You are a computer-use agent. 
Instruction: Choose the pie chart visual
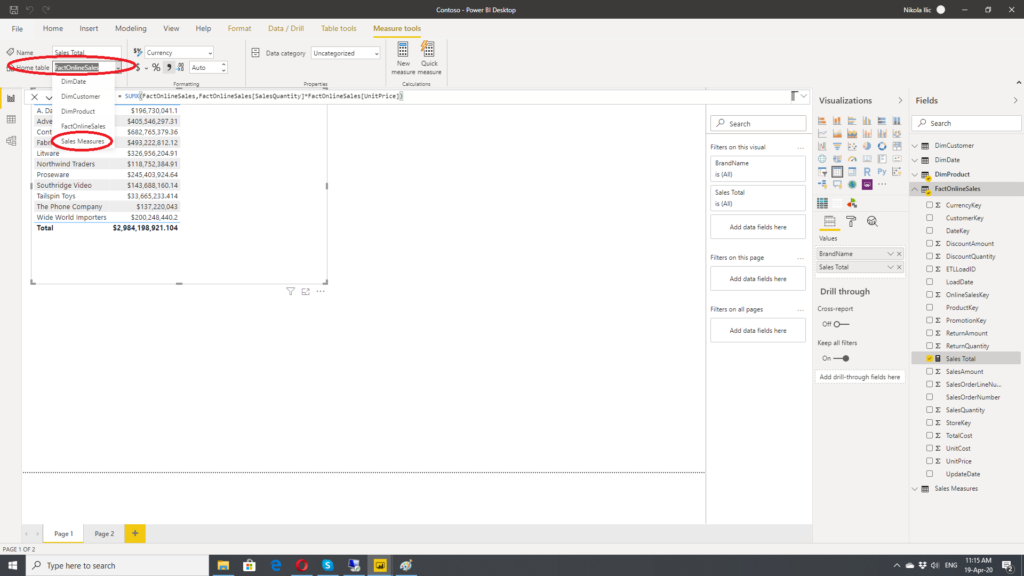tap(867, 146)
